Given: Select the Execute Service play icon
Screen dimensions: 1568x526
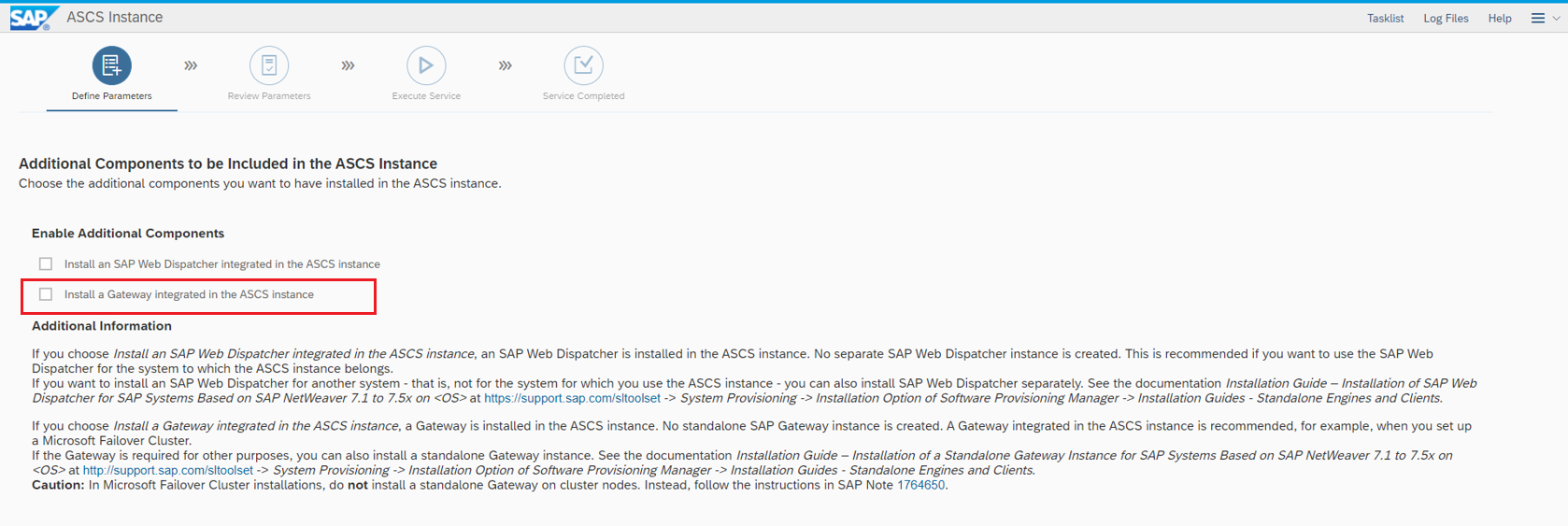Looking at the screenshot, I should point(426,65).
